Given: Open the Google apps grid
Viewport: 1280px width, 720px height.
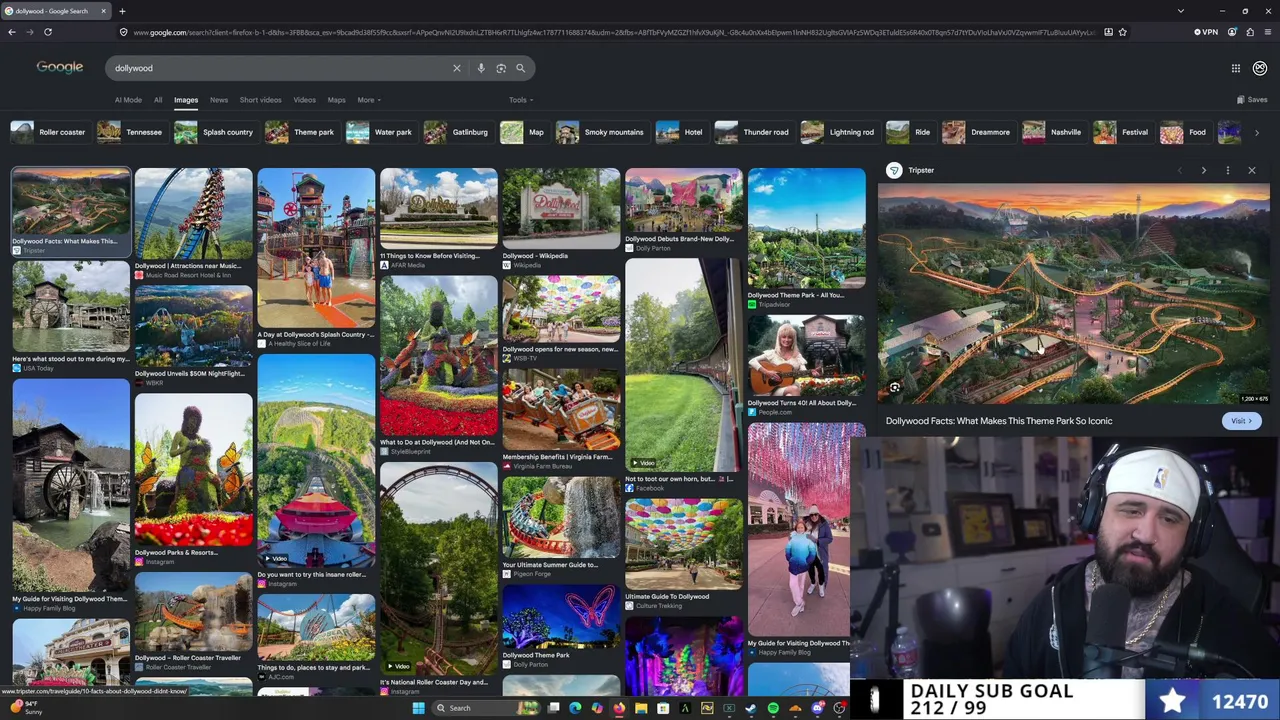Looking at the screenshot, I should pyautogui.click(x=1236, y=68).
